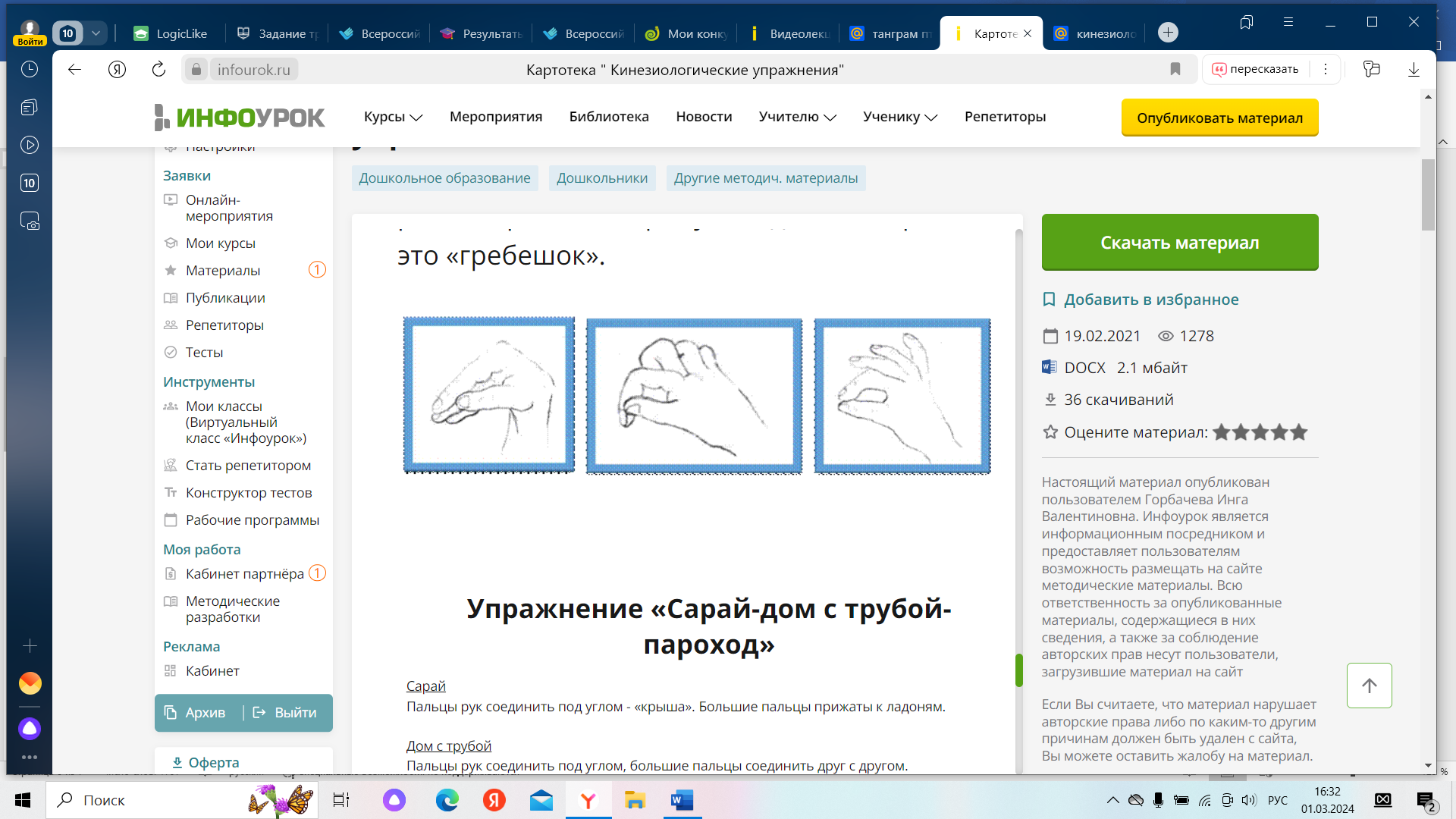Open Кабинет партнёра in the sidebar

click(244, 574)
